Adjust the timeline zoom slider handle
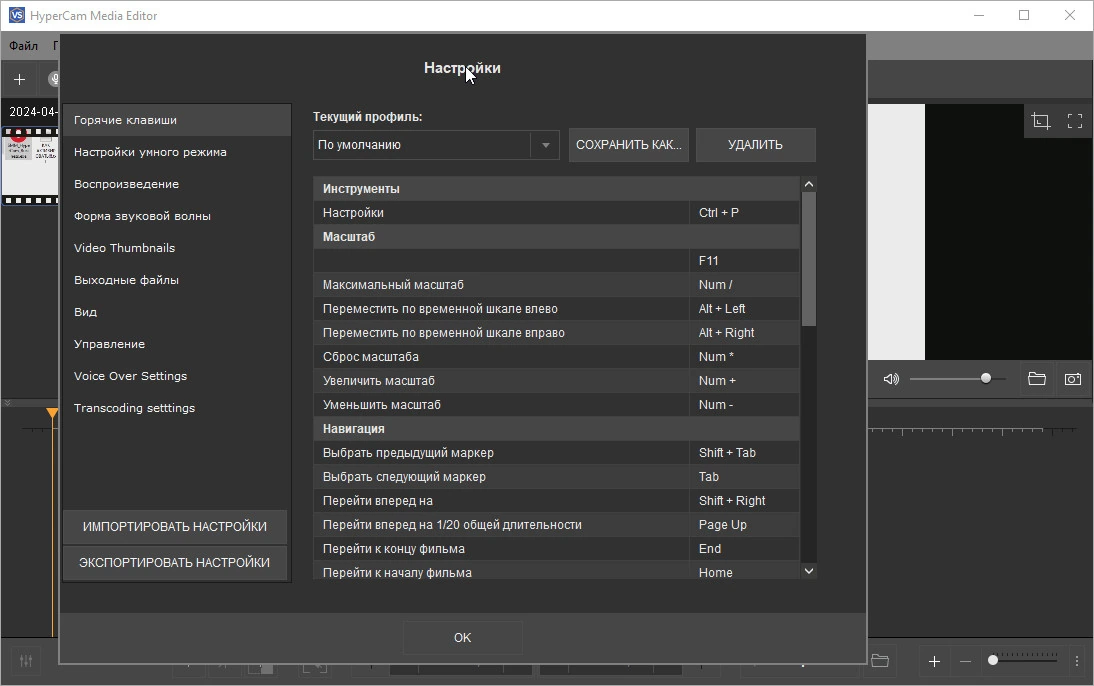The height and width of the screenshot is (686, 1094). click(993, 660)
